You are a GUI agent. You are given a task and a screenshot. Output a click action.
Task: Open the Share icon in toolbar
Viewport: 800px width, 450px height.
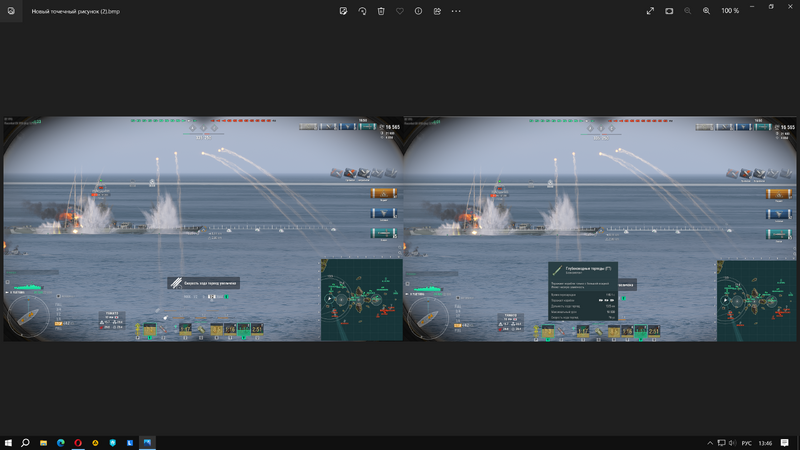click(x=437, y=10)
